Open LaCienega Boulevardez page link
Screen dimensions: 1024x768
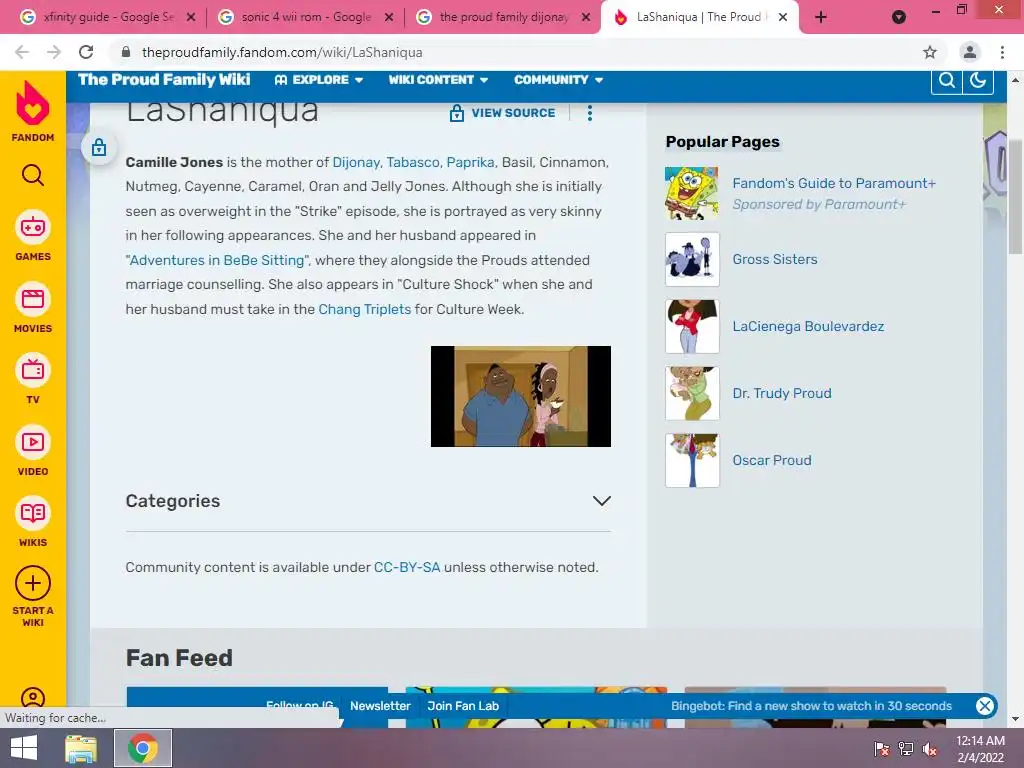pyautogui.click(x=808, y=326)
